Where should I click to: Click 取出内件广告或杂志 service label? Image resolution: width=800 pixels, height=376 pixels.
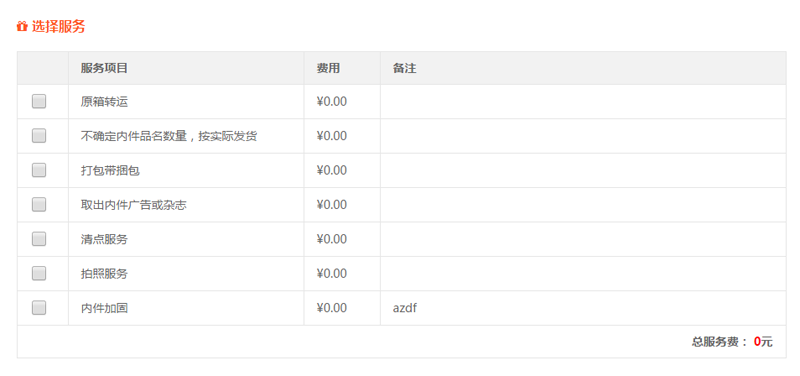[x=134, y=205]
